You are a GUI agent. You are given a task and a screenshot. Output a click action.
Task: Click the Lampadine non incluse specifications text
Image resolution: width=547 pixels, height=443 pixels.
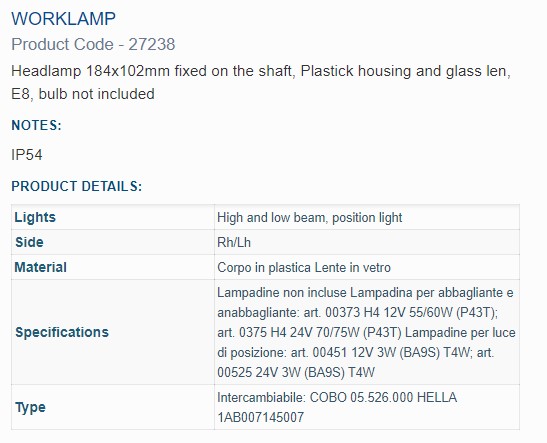click(x=366, y=332)
